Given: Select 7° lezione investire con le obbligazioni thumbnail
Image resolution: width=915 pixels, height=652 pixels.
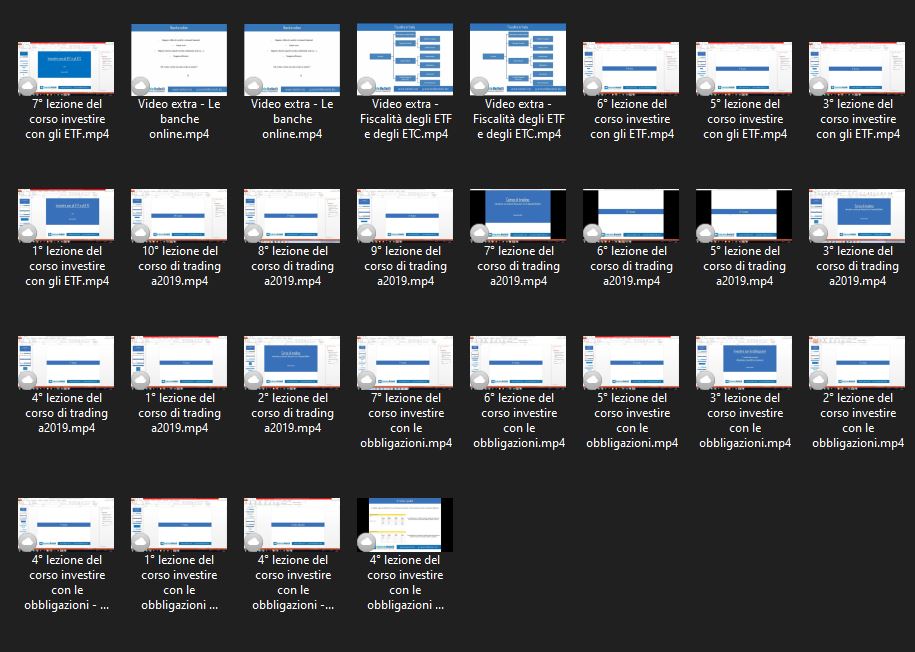Looking at the screenshot, I should [x=405, y=363].
